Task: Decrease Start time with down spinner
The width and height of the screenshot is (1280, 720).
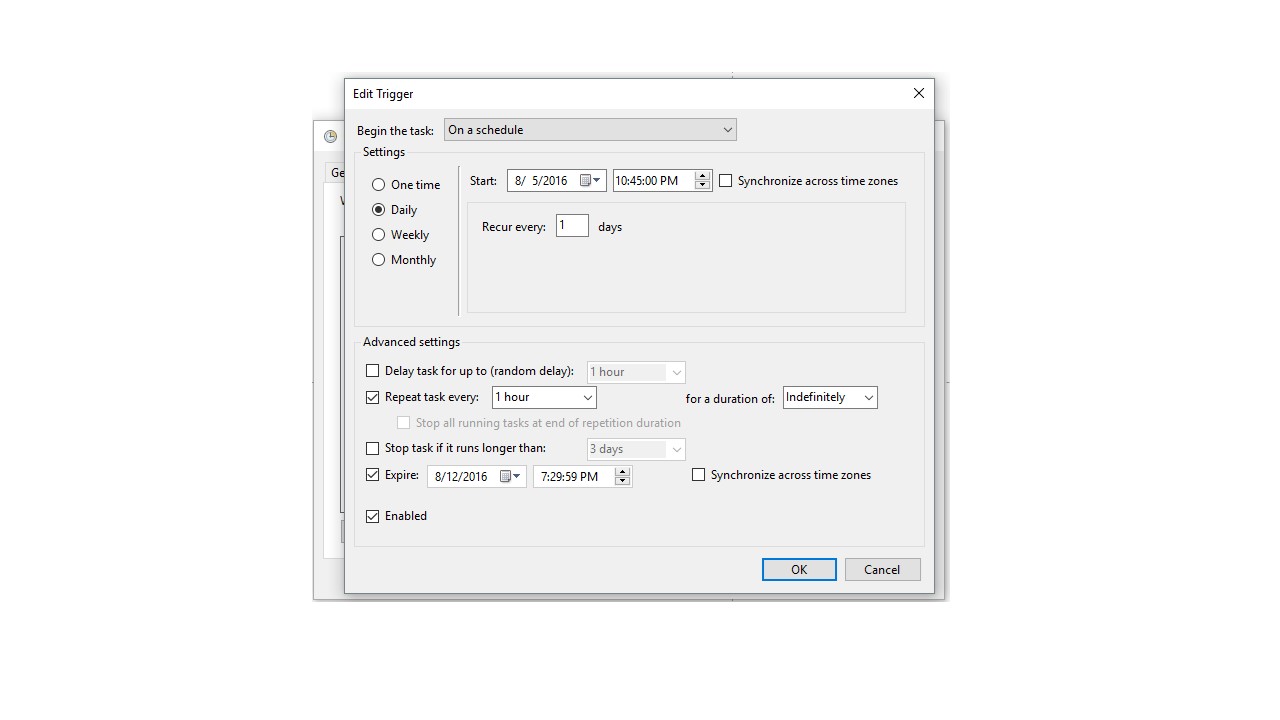Action: pos(702,186)
